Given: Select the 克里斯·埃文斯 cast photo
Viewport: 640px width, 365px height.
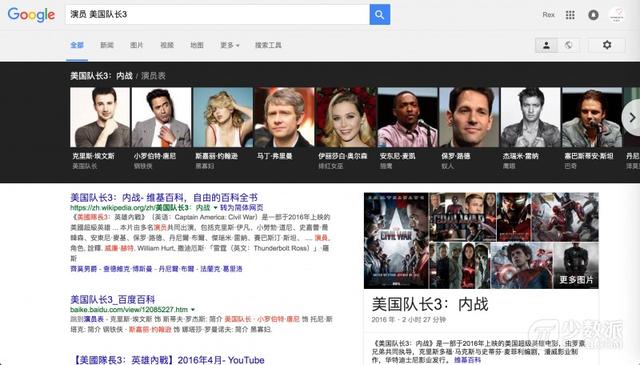Looking at the screenshot, I should pos(100,117).
